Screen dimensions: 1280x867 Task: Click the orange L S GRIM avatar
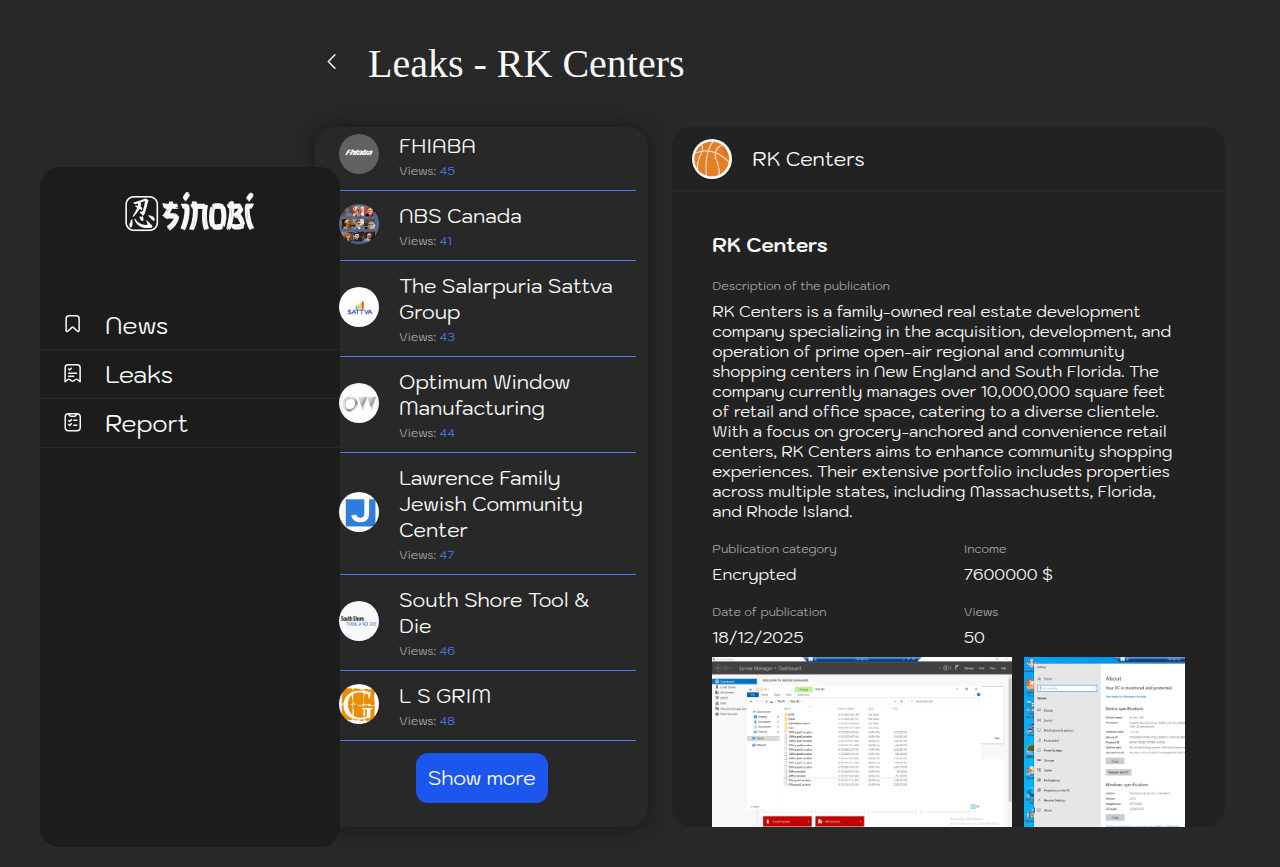359,704
